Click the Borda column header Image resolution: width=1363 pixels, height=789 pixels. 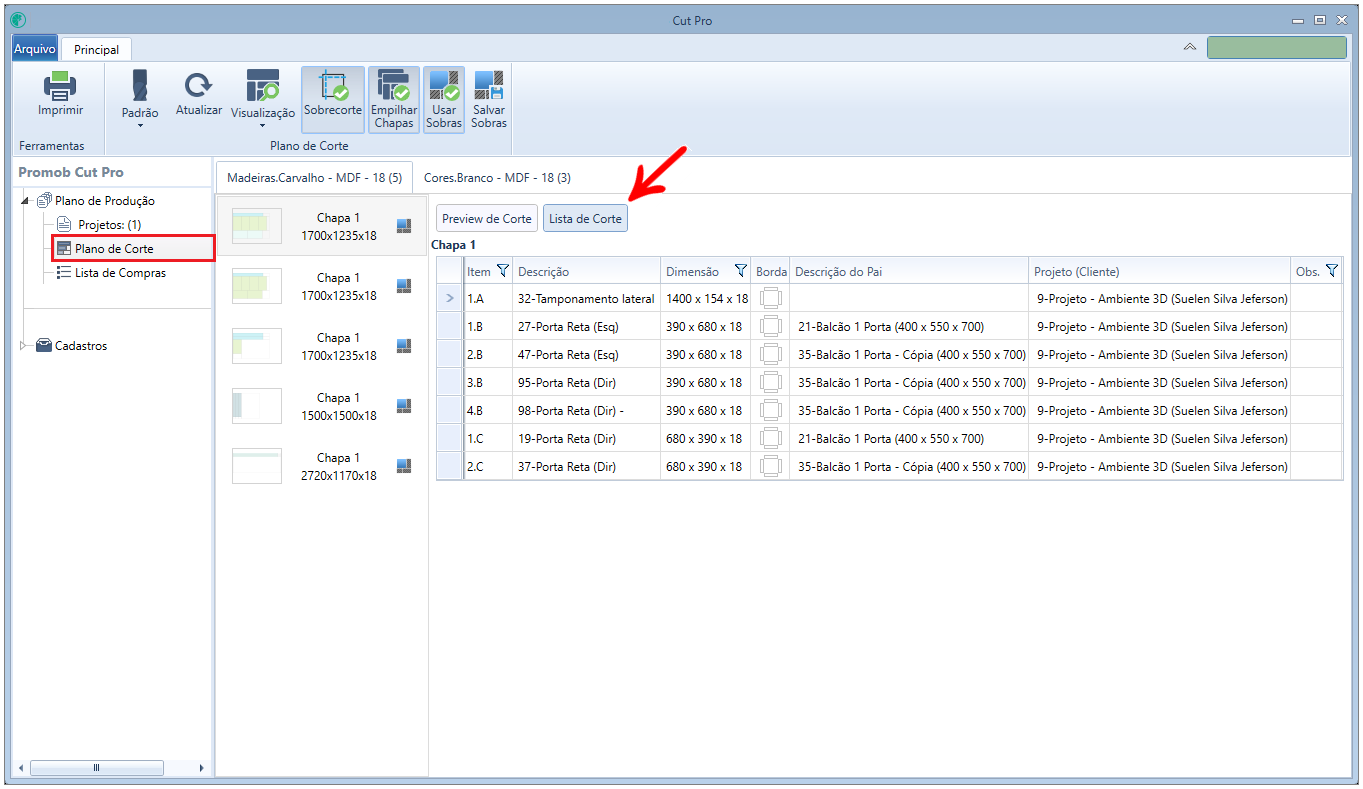[771, 271]
